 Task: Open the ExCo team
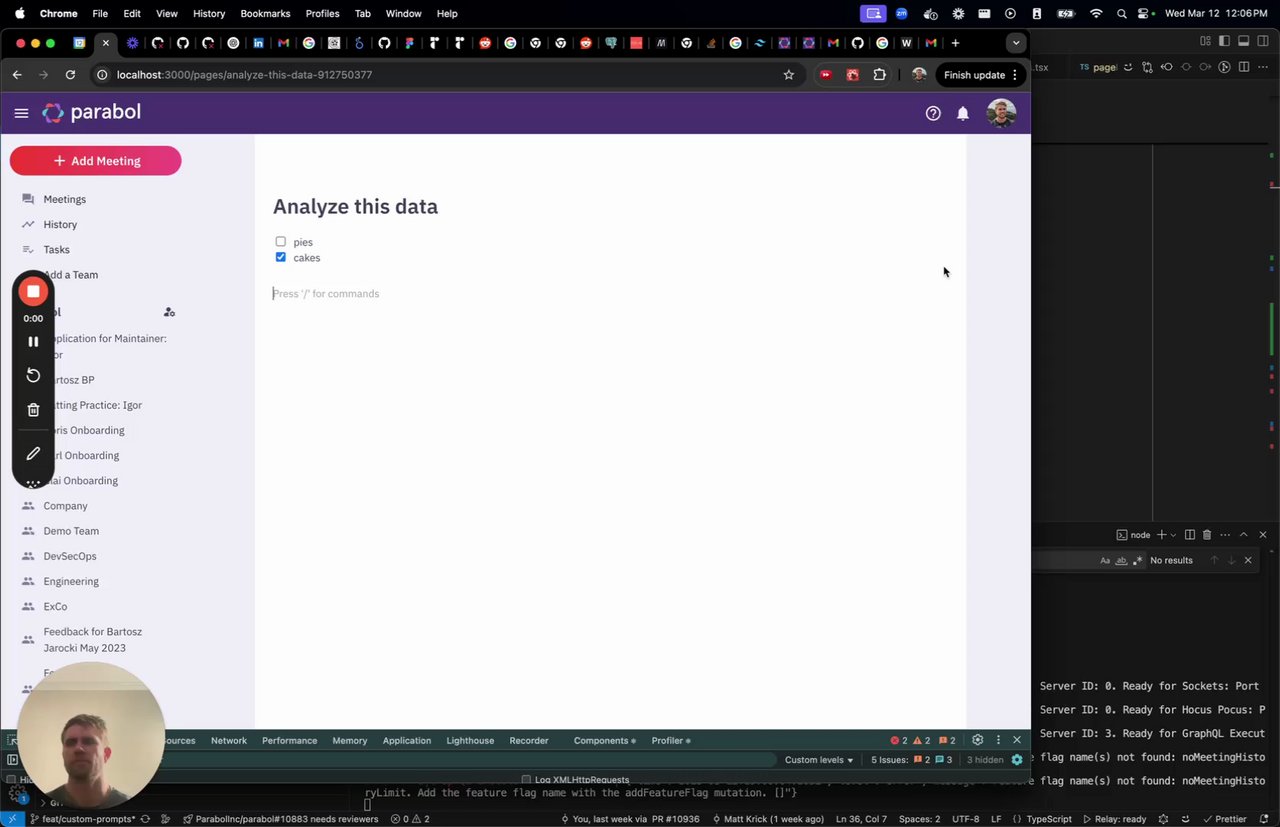(55, 606)
